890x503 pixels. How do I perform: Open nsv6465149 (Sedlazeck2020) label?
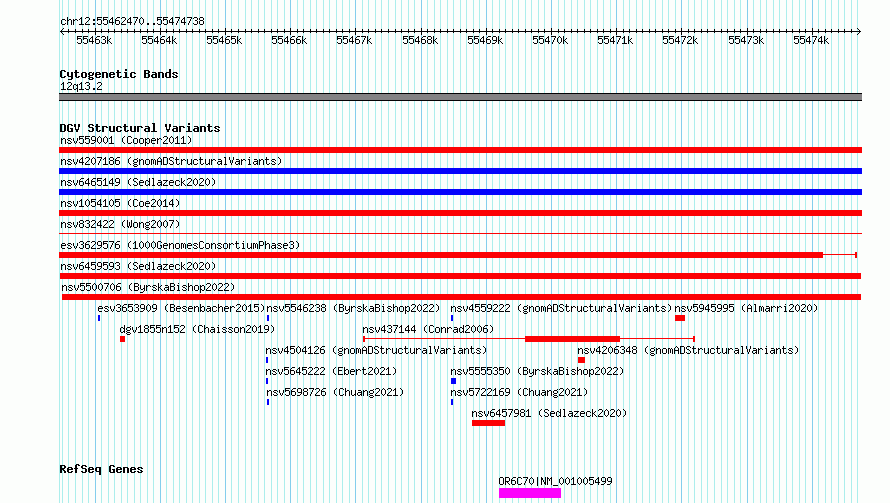138,182
